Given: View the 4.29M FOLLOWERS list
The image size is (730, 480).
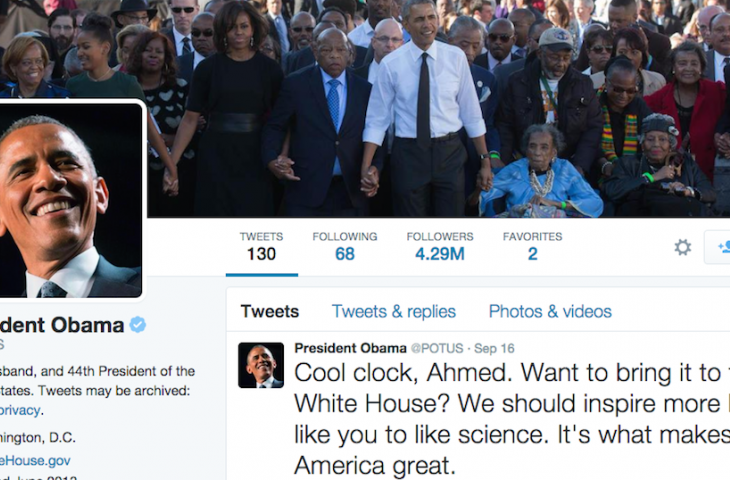Looking at the screenshot, I should coord(439,247).
